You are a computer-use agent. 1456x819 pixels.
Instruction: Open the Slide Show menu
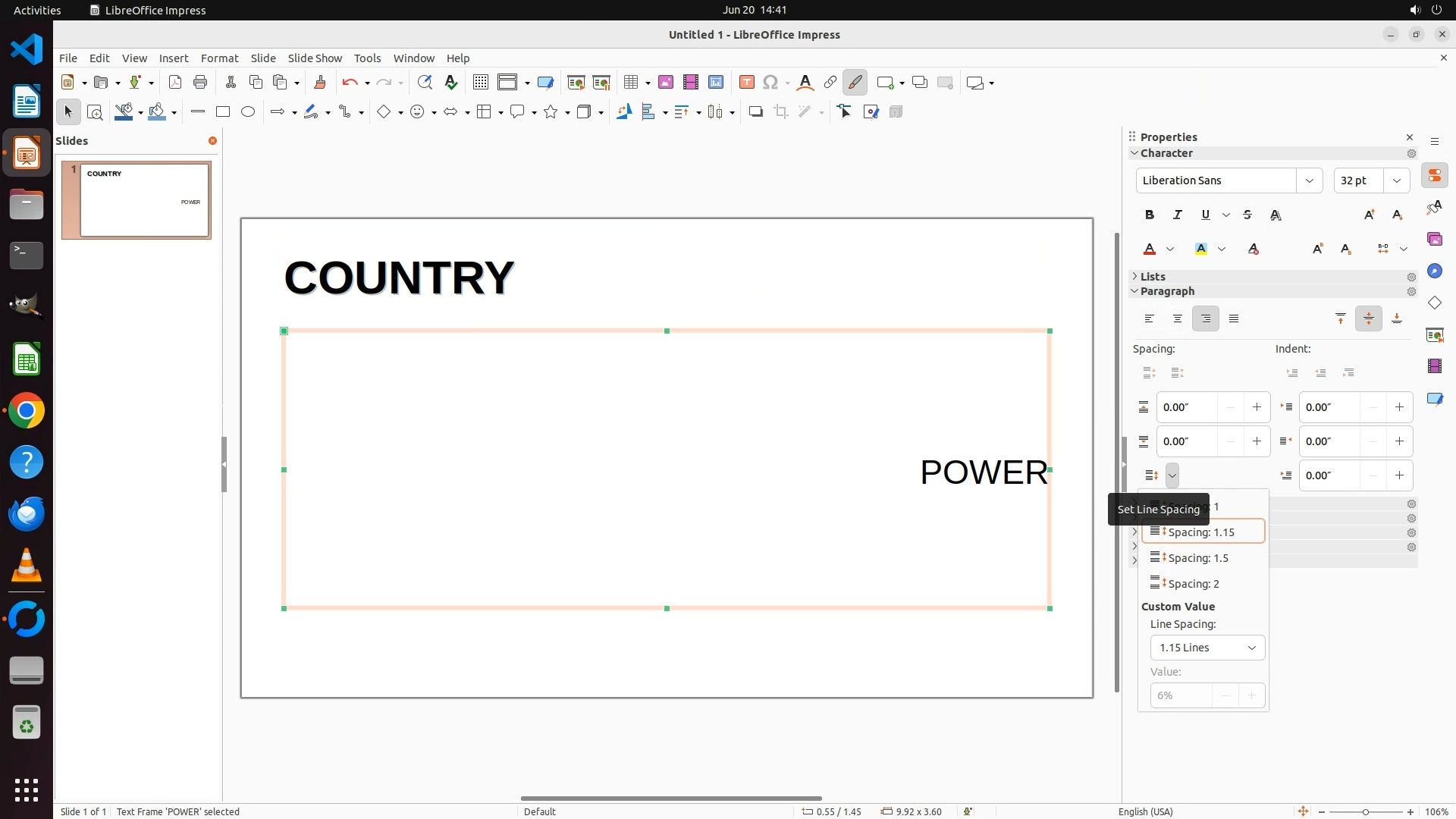pos(315,58)
